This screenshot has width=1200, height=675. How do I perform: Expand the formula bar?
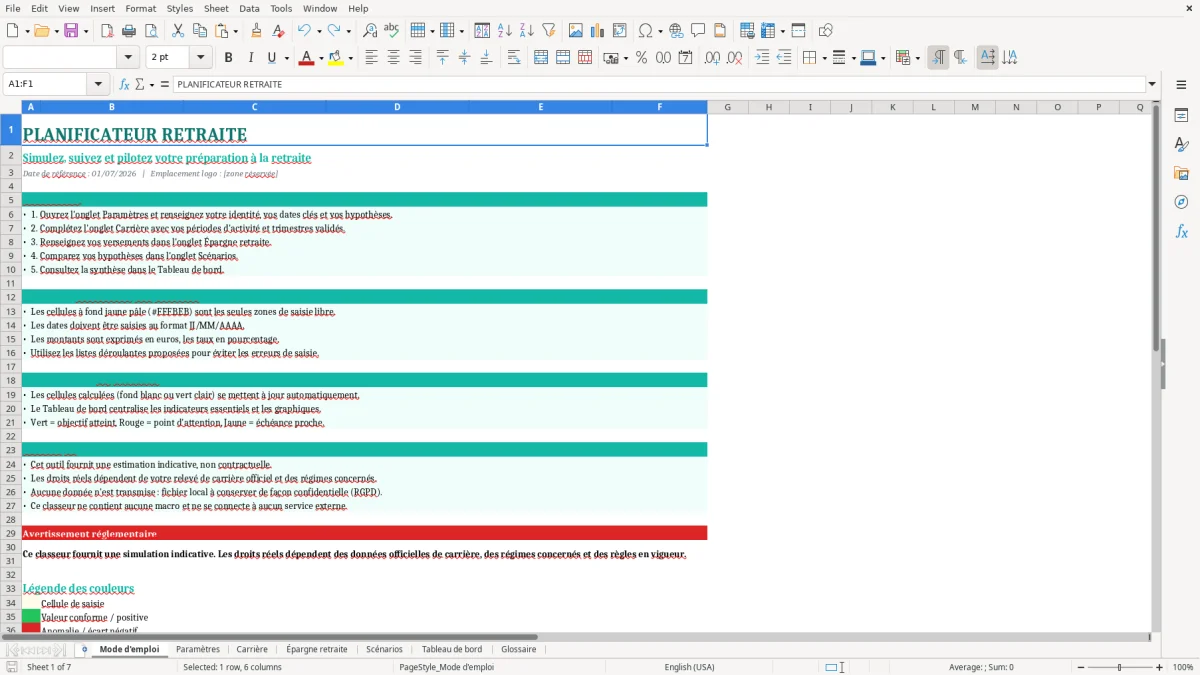[x=1152, y=85]
